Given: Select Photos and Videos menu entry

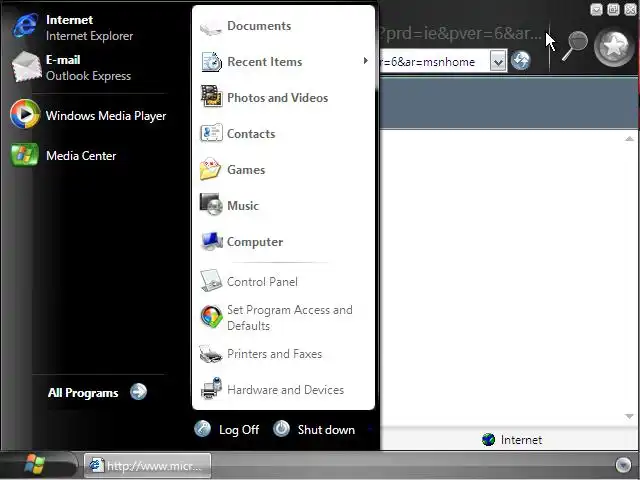Looking at the screenshot, I should 283,98.
